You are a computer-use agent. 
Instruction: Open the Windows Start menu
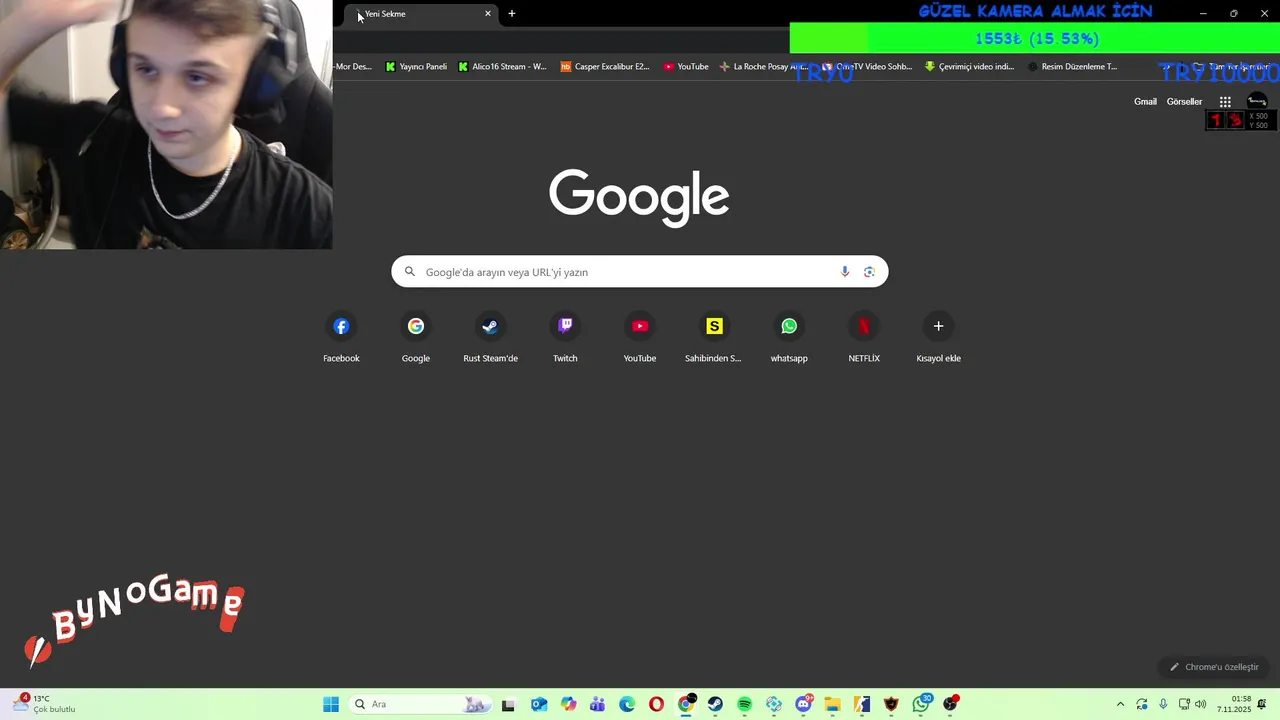click(331, 705)
